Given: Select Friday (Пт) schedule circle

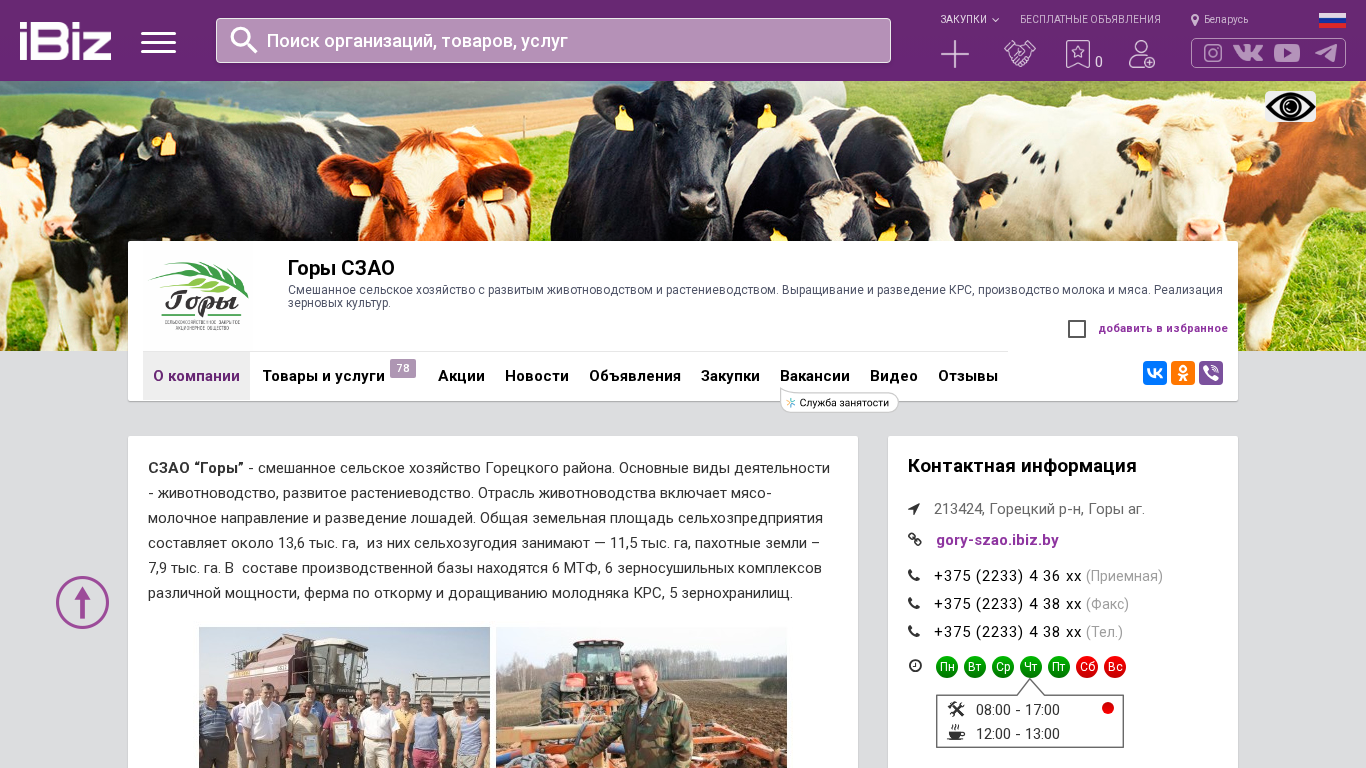Looking at the screenshot, I should (x=1059, y=667).
